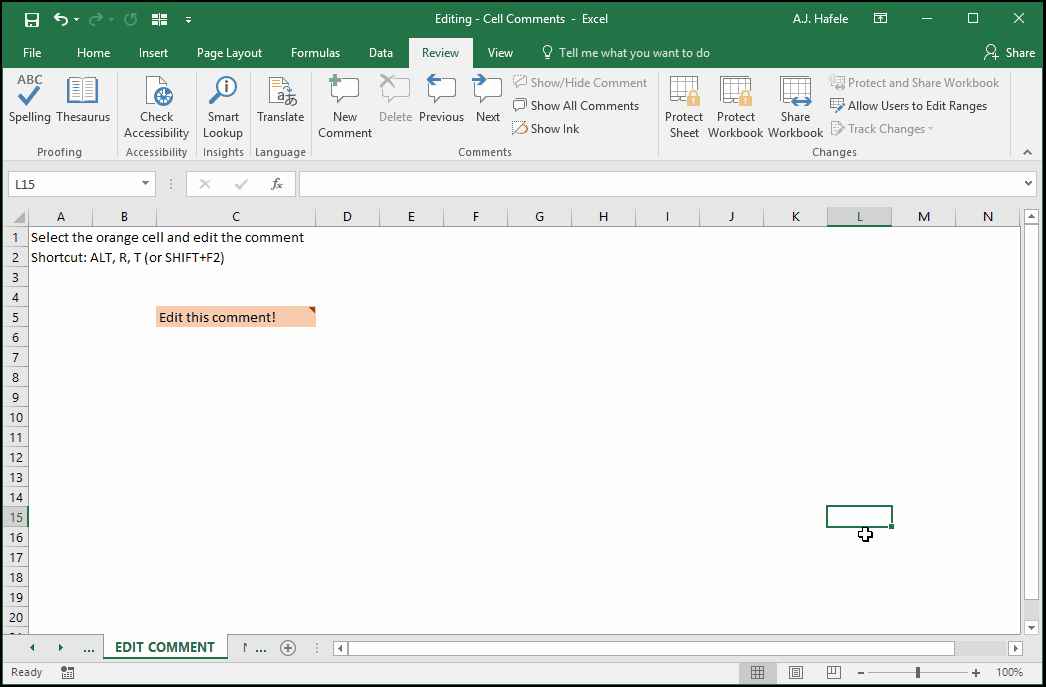Click the Repeat circular arrow icon
1046x687 pixels.
[131, 19]
